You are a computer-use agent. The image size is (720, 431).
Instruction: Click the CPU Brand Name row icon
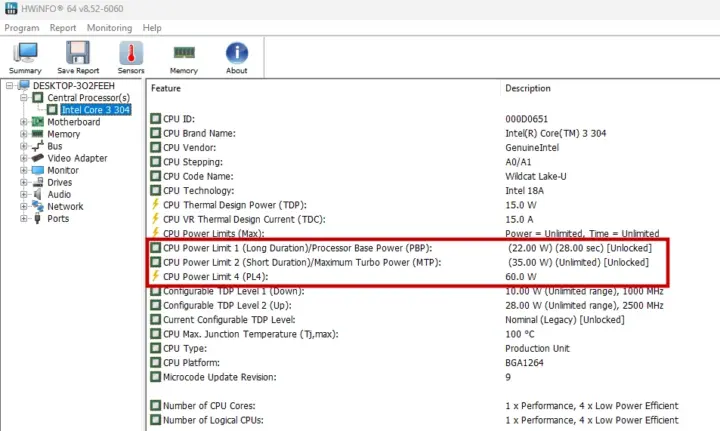[x=156, y=133]
